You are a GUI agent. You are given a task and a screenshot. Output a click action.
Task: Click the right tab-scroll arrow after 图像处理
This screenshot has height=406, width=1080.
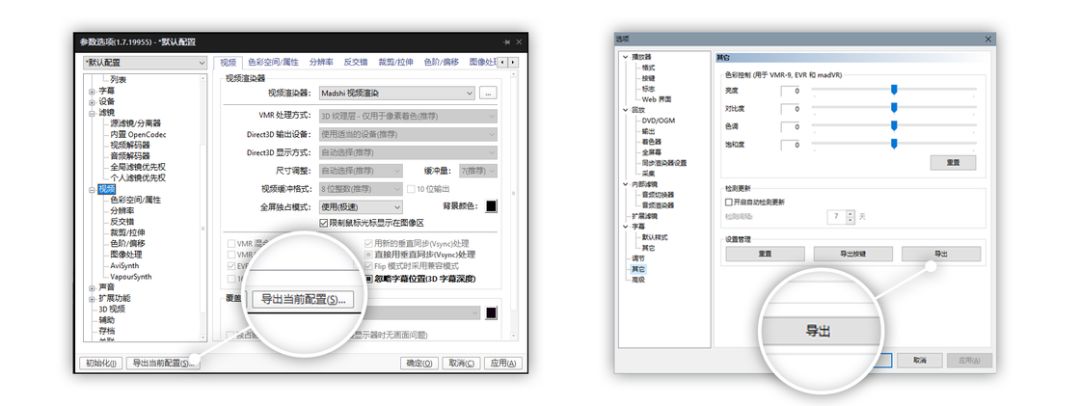512,62
